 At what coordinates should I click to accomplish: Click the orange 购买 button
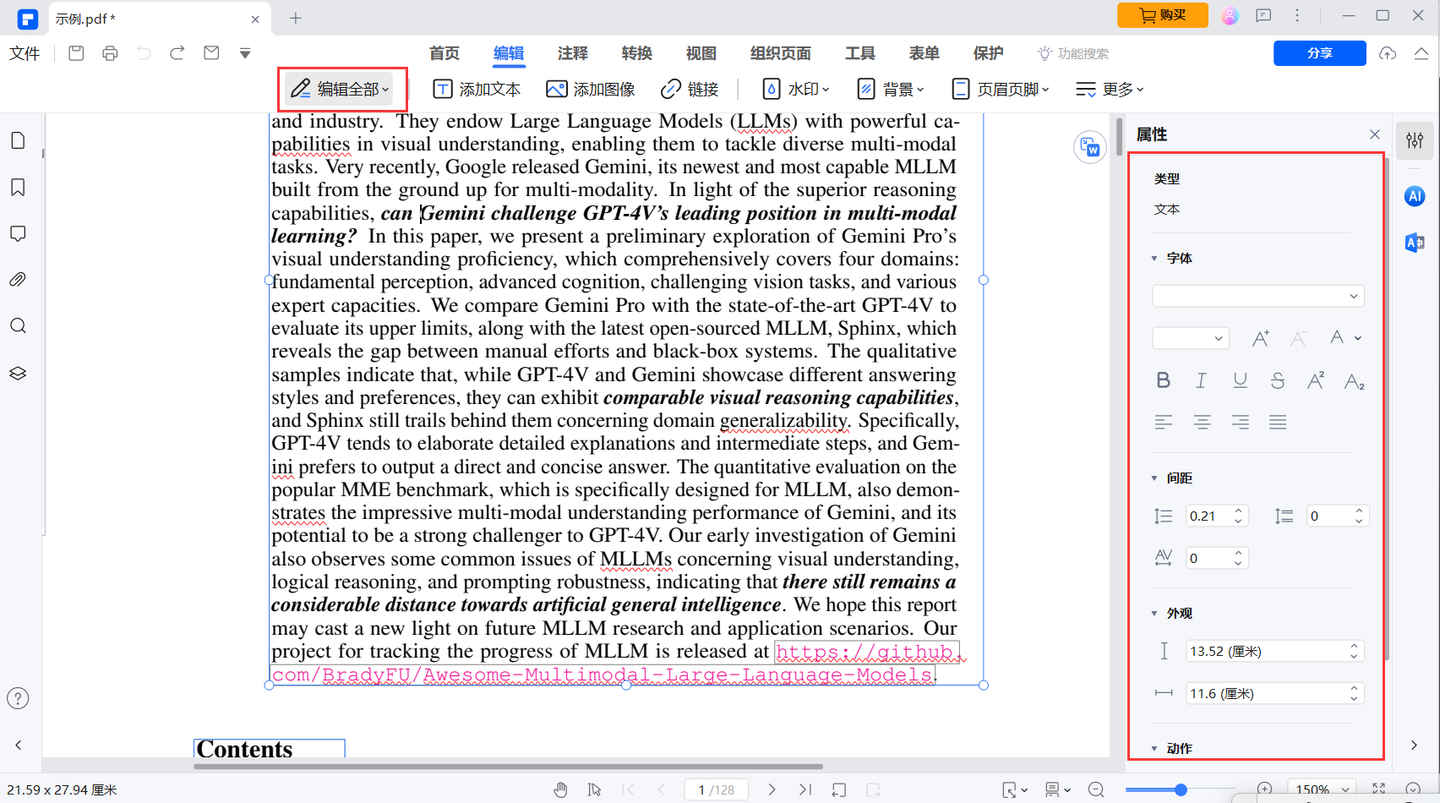coord(1163,15)
